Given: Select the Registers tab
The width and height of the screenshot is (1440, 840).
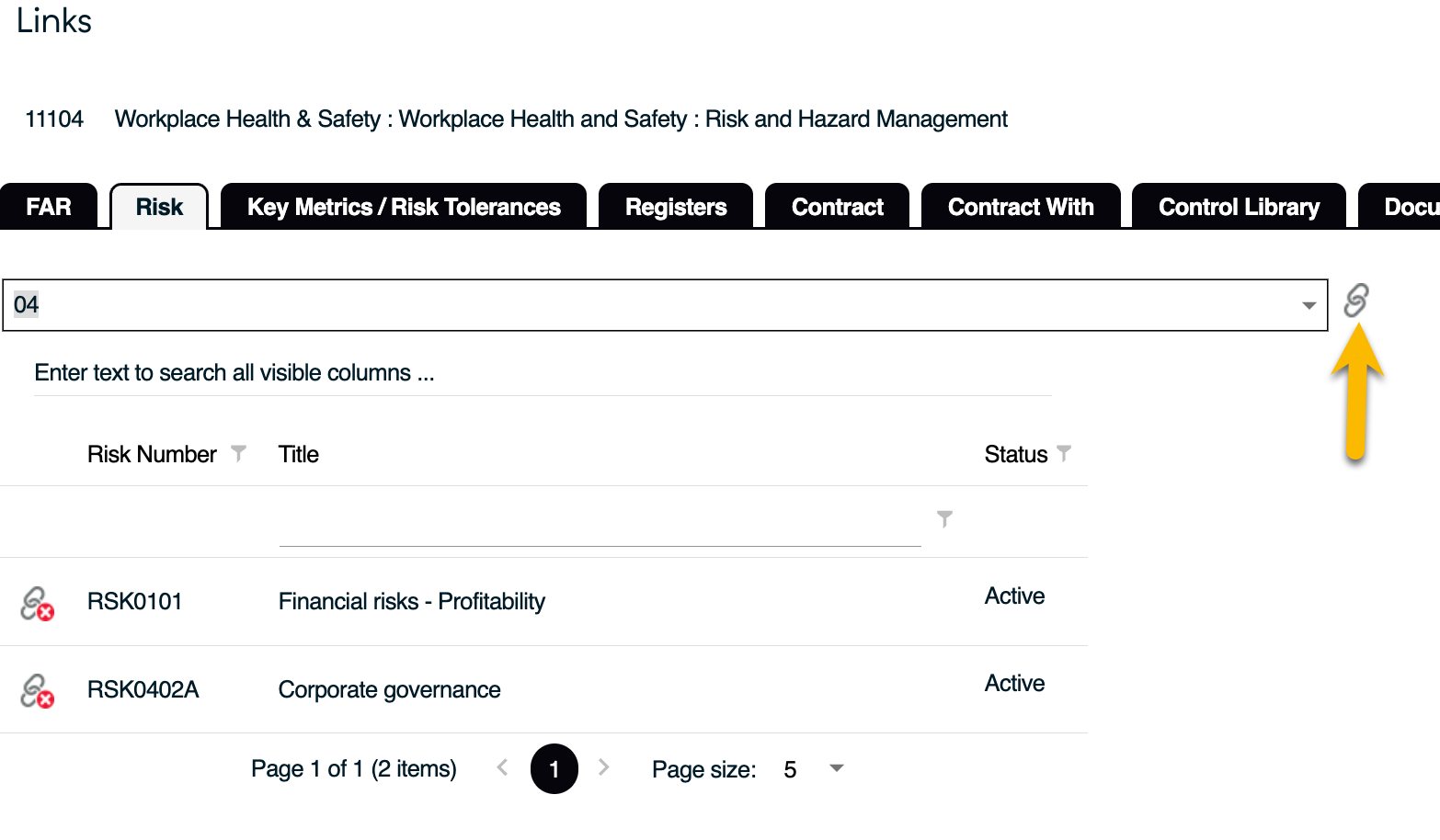Looking at the screenshot, I should pyautogui.click(x=676, y=207).
